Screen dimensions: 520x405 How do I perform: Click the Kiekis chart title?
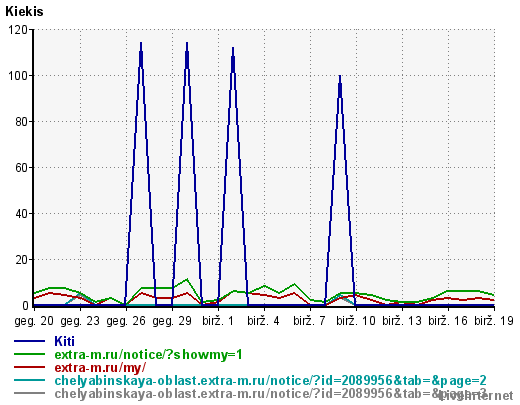(24, 11)
